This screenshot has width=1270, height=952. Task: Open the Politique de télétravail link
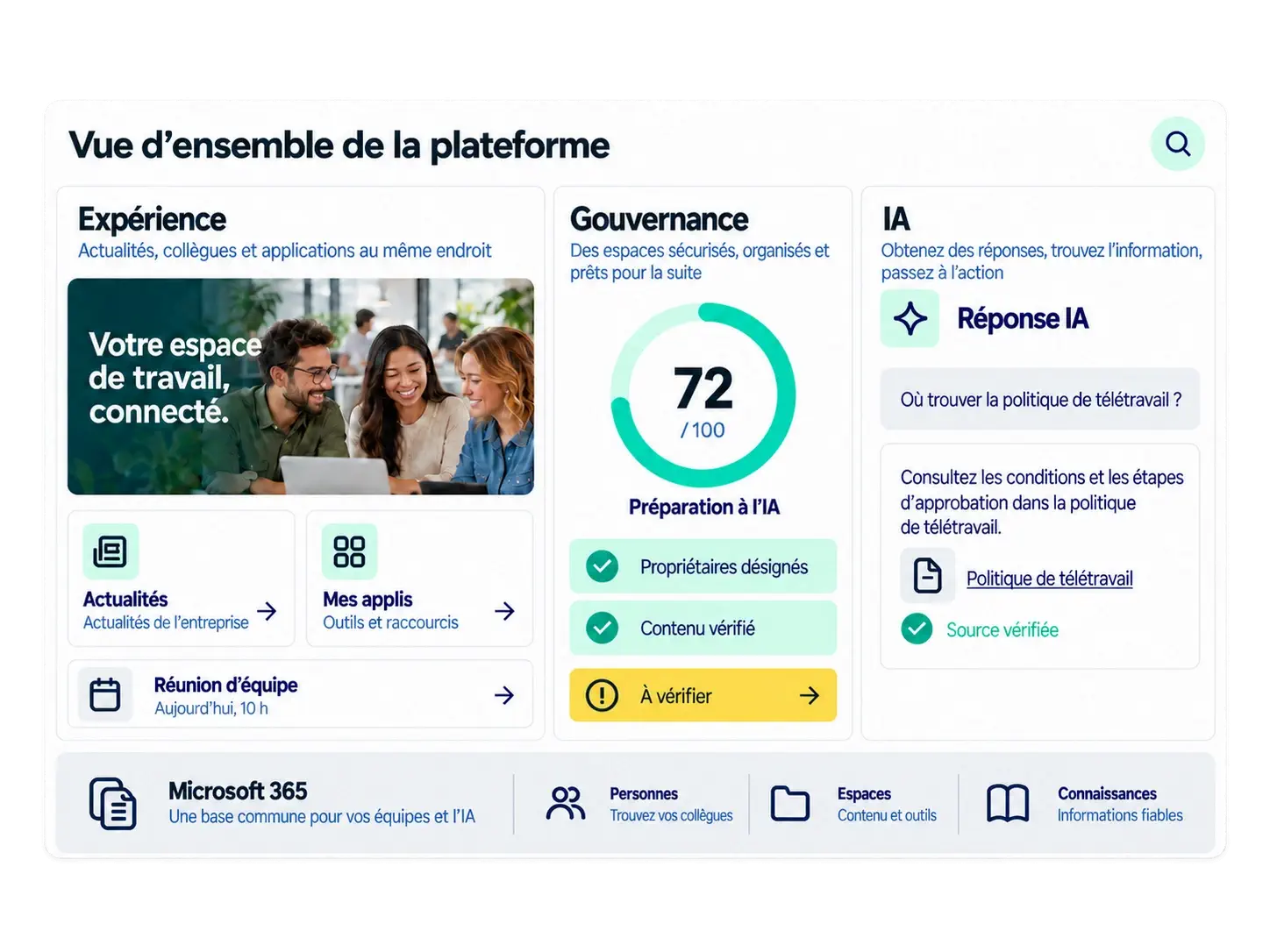coord(1049,579)
